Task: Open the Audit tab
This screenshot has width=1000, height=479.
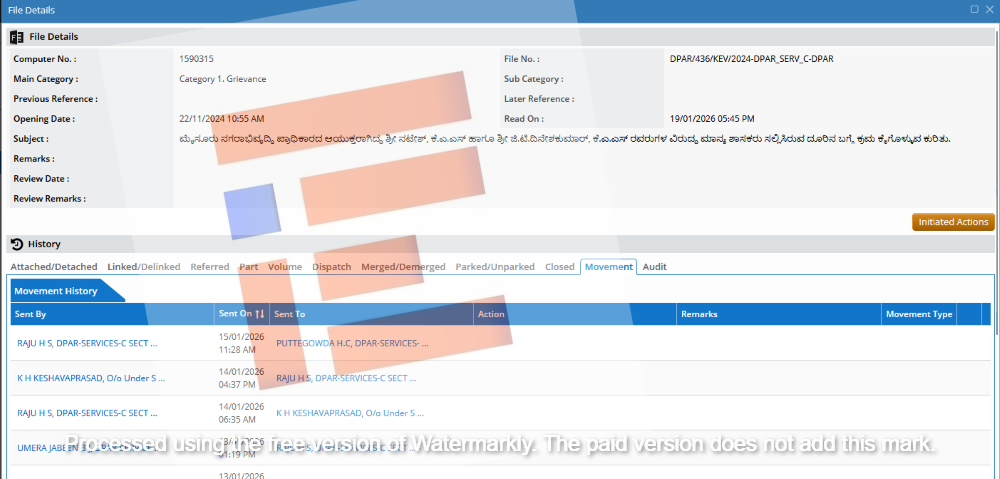Action: click(x=654, y=267)
